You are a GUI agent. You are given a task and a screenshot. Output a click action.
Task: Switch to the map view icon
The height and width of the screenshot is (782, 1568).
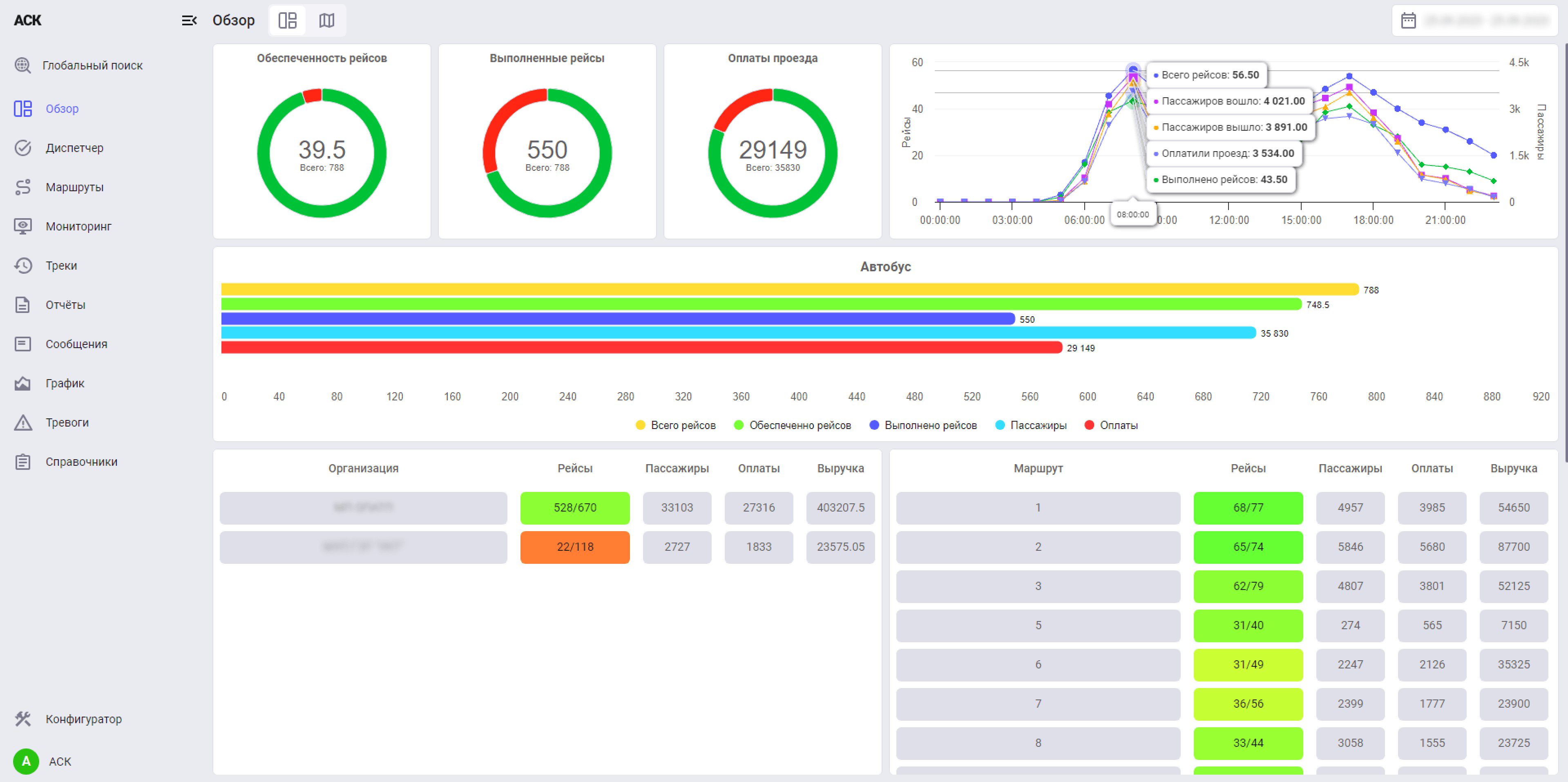327,21
